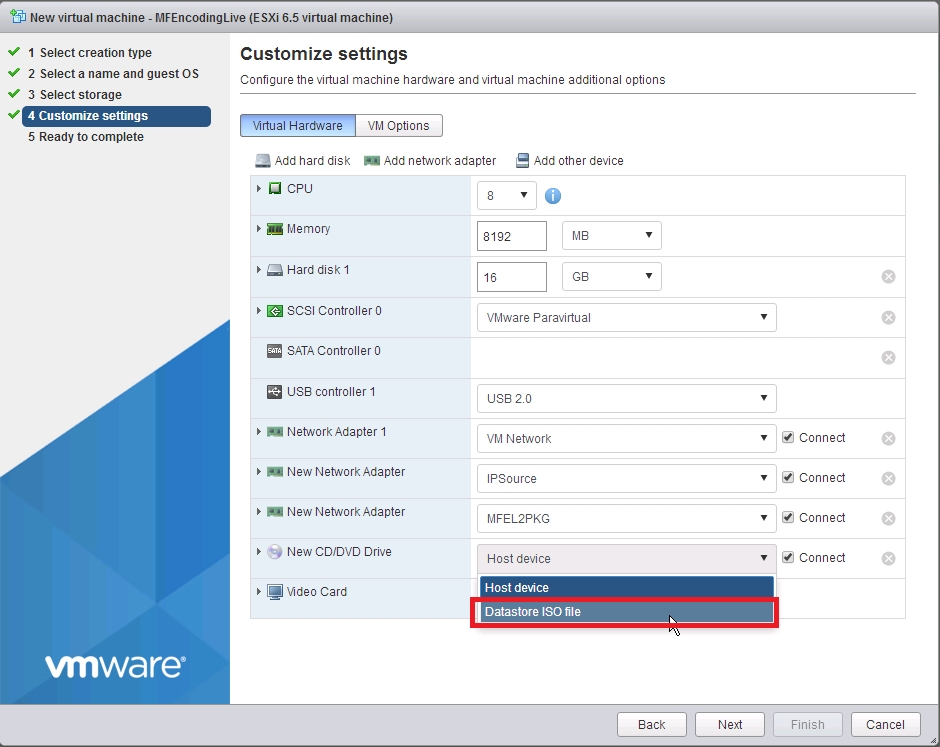Click the CPU chip icon
Viewport: 940px width, 747px height.
(275, 188)
